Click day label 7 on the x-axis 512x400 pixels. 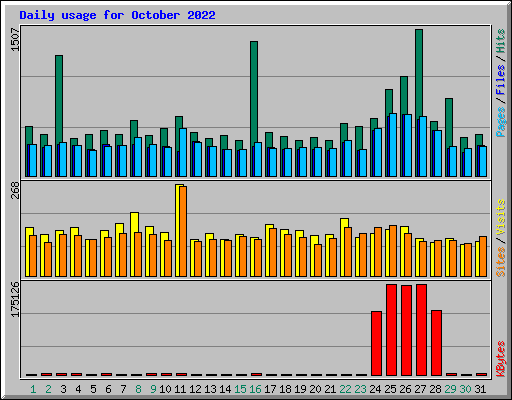tap(123, 389)
